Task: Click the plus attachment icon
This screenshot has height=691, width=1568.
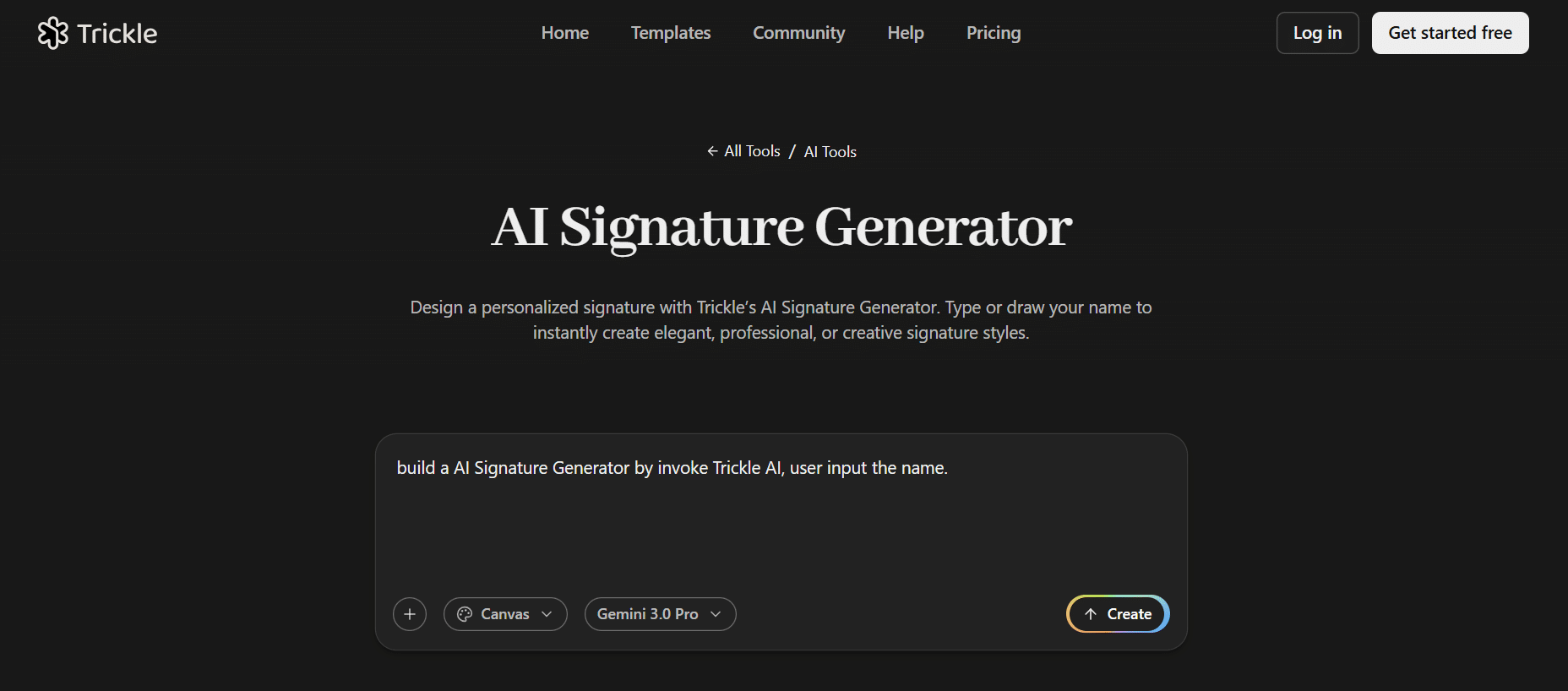Action: click(x=410, y=614)
